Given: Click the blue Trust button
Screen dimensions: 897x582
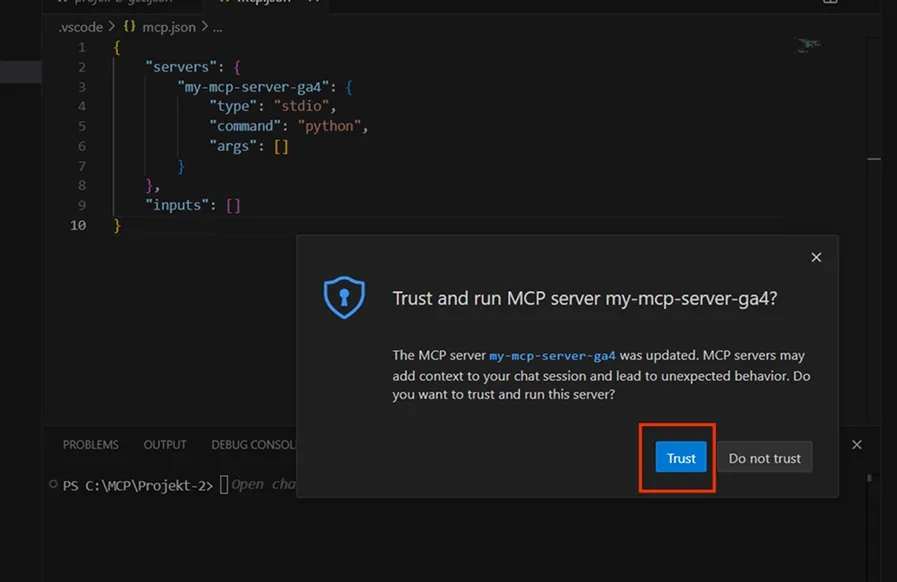Looking at the screenshot, I should pos(681,457).
